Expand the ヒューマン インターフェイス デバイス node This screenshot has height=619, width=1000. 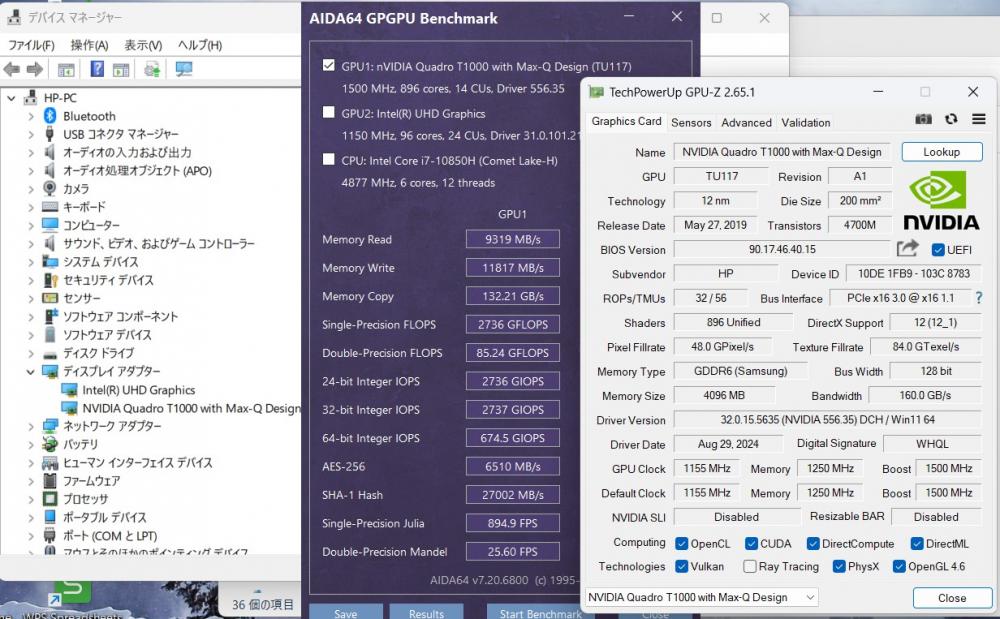pyautogui.click(x=31, y=463)
